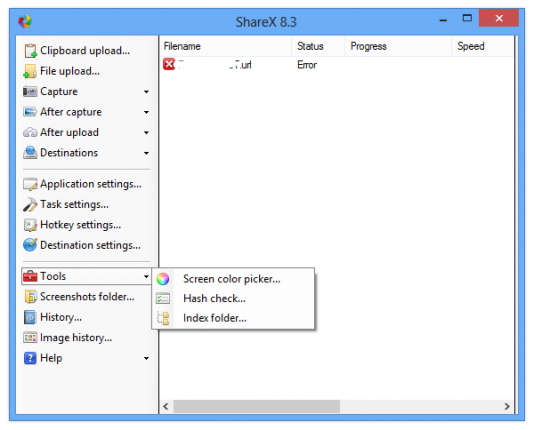Image resolution: width=550 pixels, height=430 pixels.
Task: Click the Capture camera icon
Action: pos(30,92)
